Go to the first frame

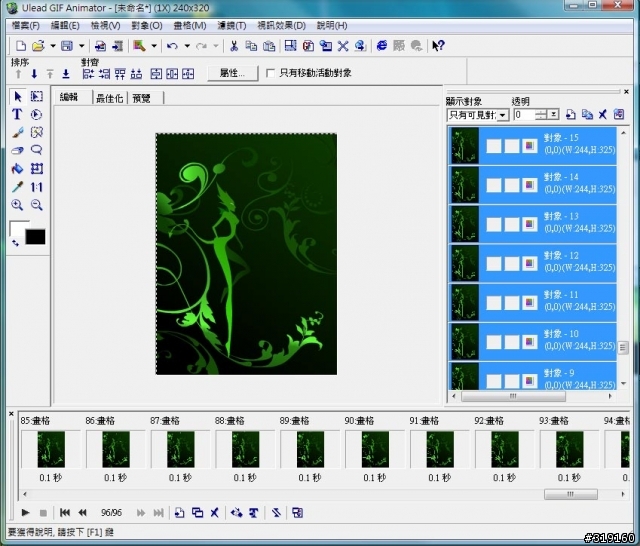click(64, 513)
